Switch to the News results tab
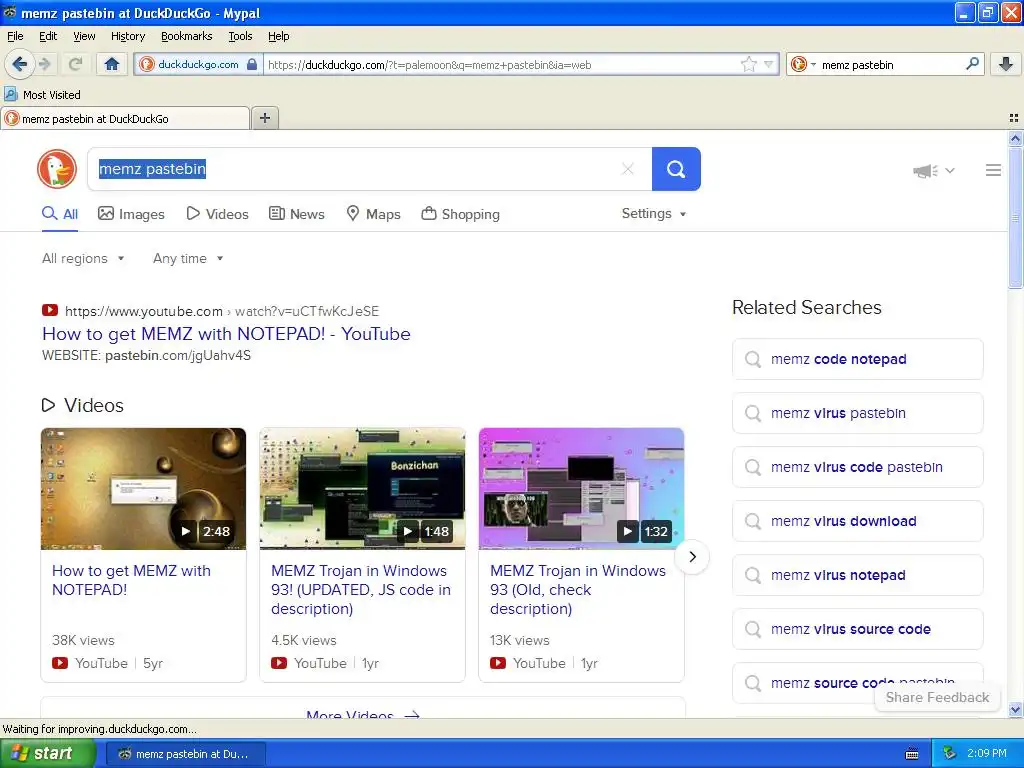The width and height of the screenshot is (1024, 768). point(296,214)
